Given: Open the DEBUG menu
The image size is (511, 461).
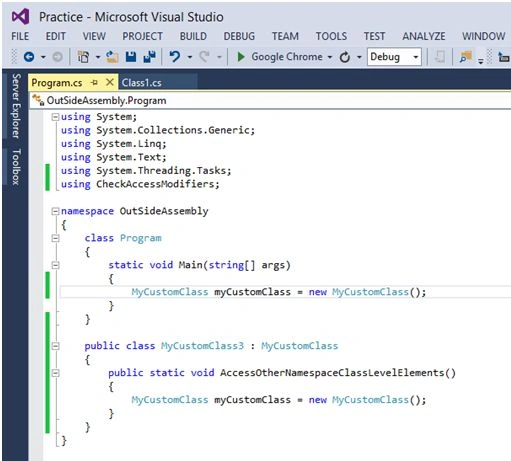Looking at the screenshot, I should [239, 36].
